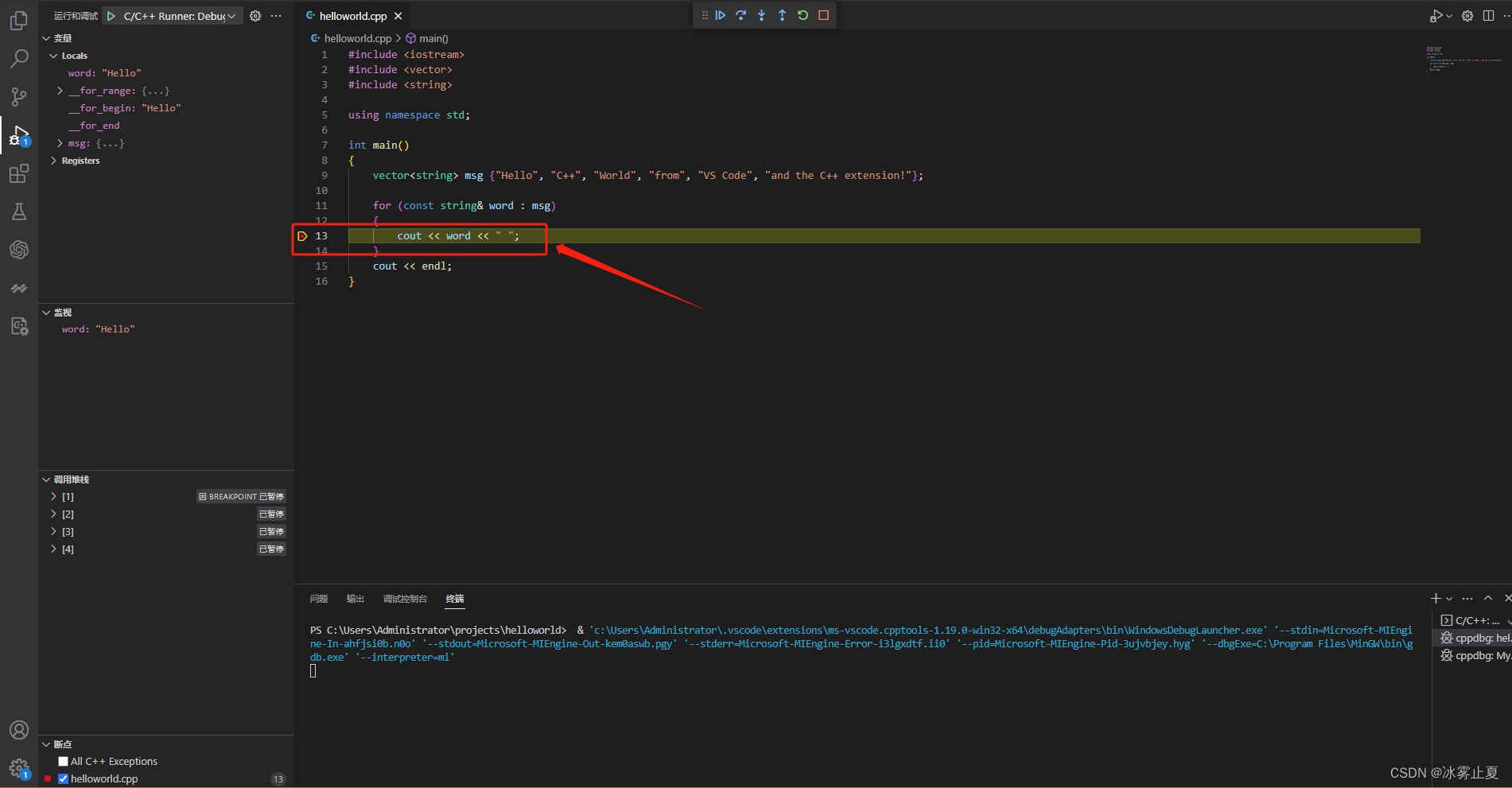Click helloworld.cpp in the breadcrumb

point(358,38)
